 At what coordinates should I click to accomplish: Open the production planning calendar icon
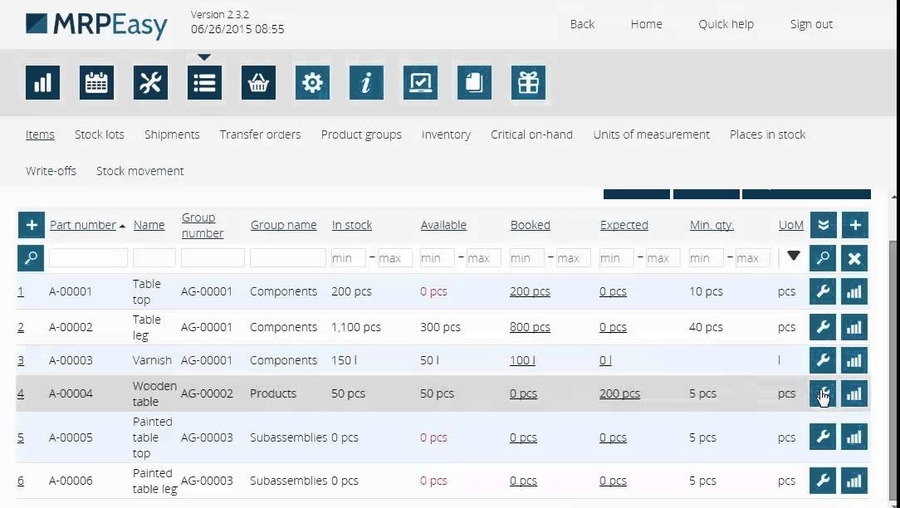(x=97, y=83)
